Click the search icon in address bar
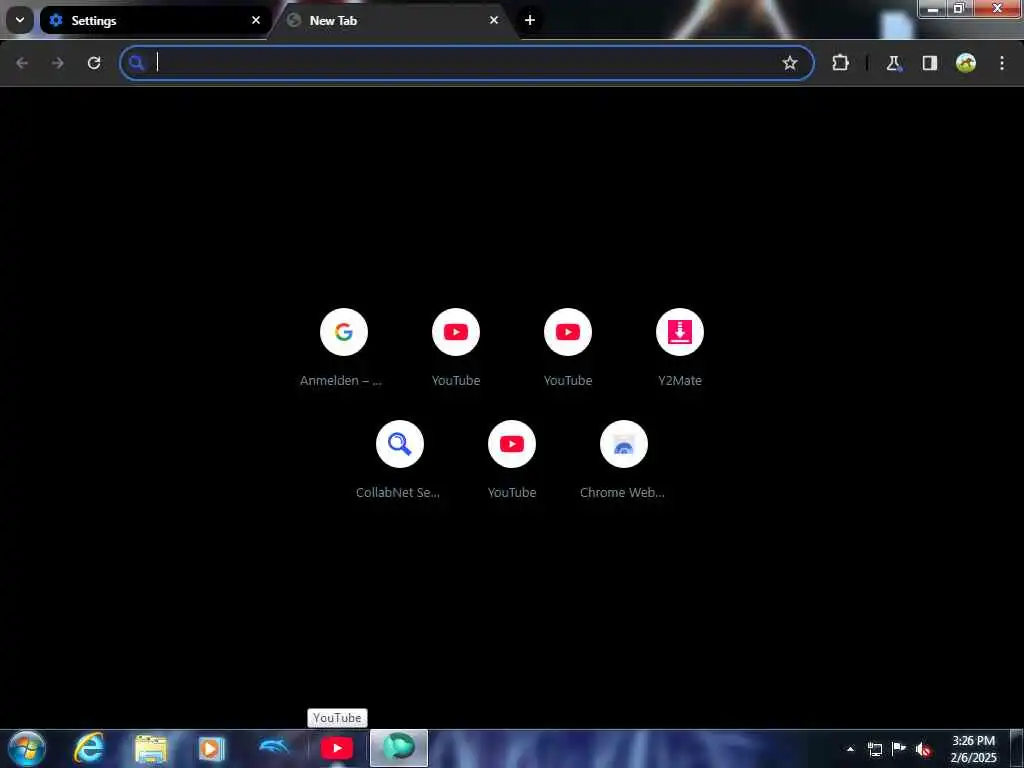 136,63
